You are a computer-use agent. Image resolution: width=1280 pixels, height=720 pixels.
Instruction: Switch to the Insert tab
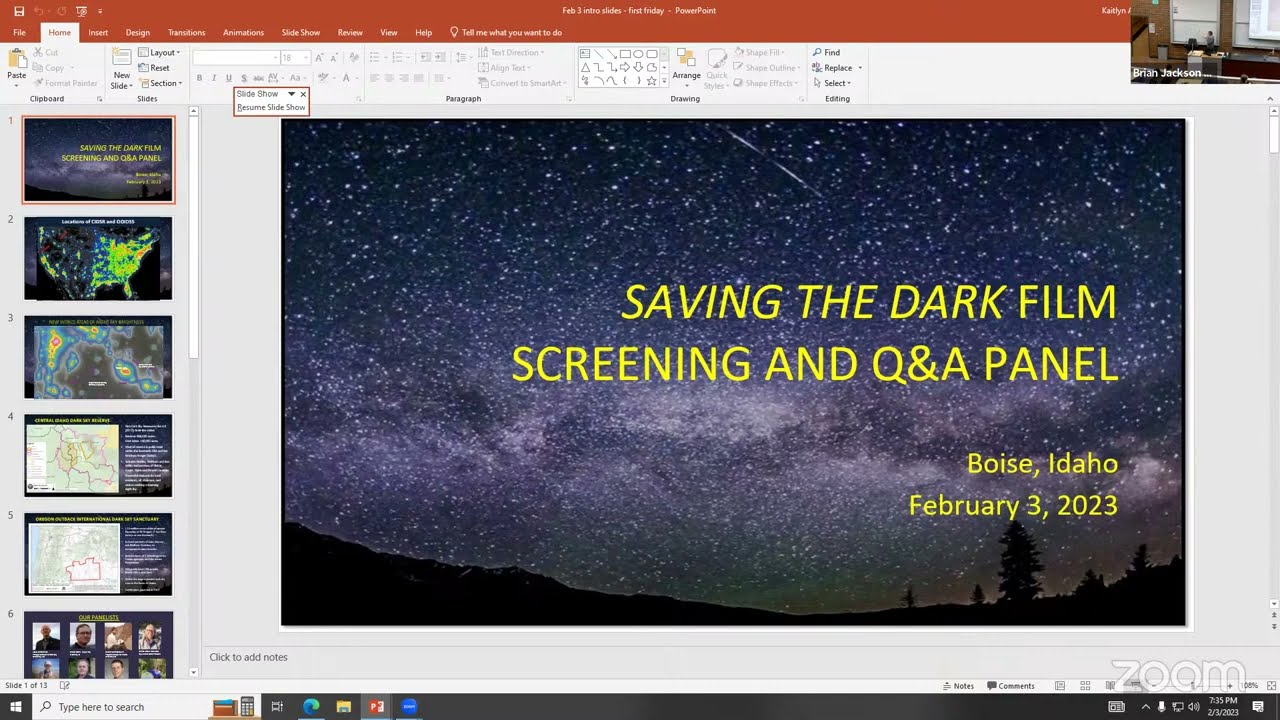click(x=98, y=33)
